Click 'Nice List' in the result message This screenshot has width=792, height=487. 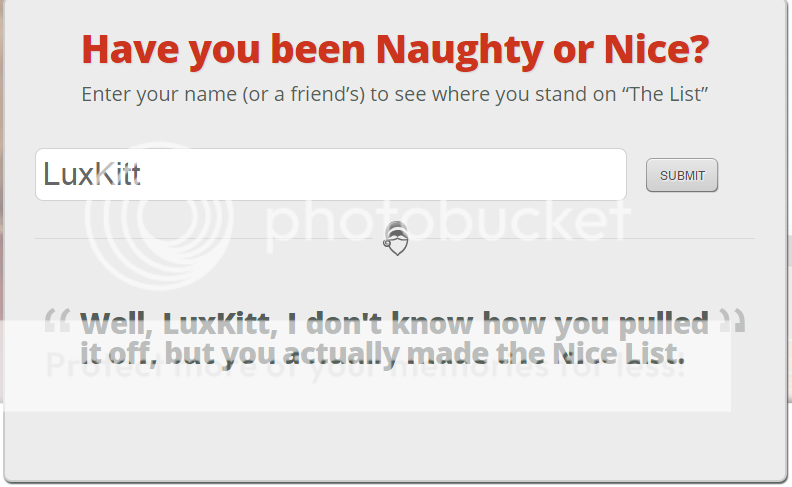618,353
